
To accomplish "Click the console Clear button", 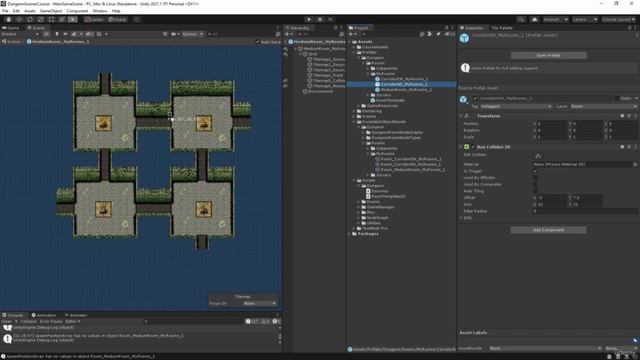I will tap(7, 322).
